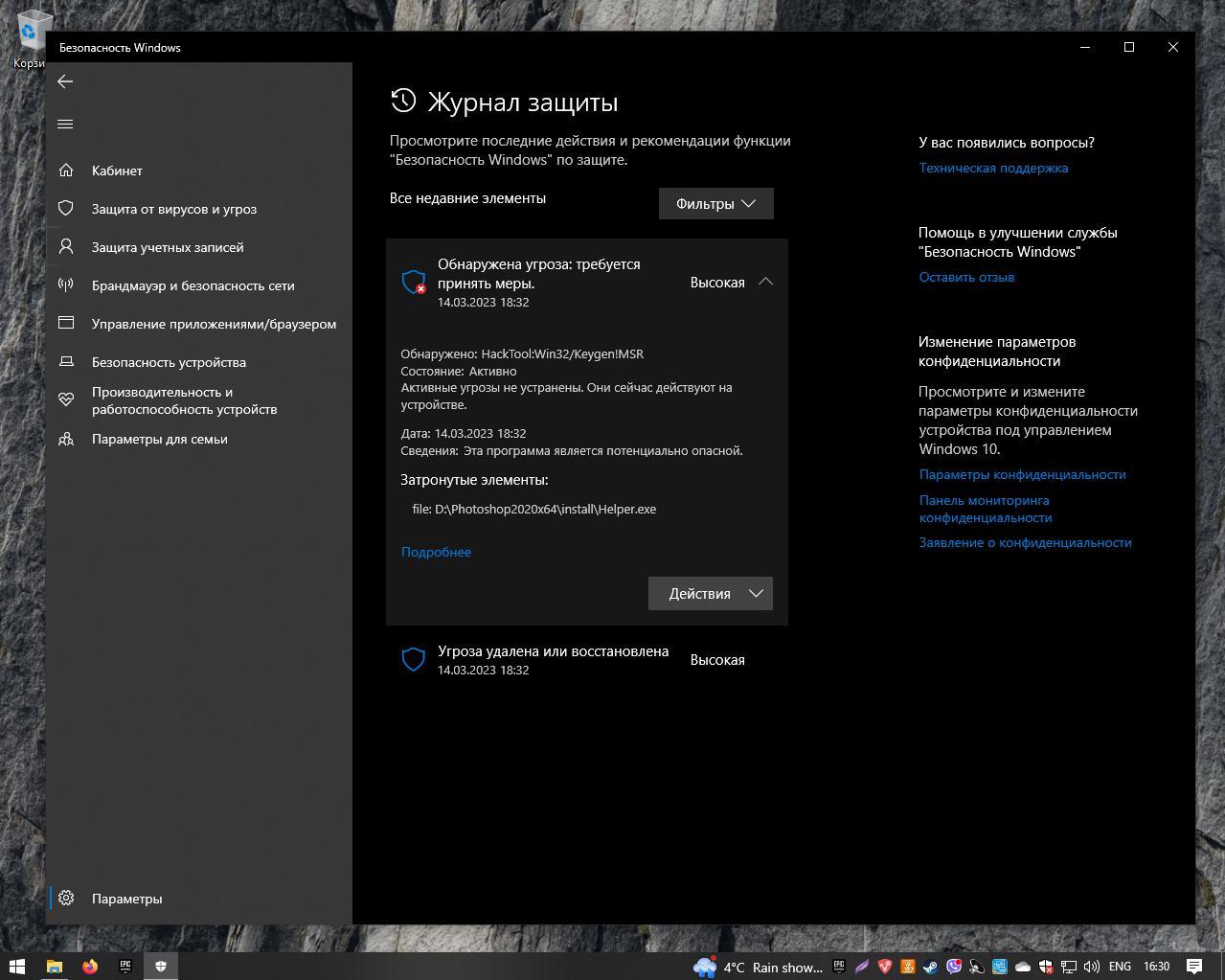Open Заявление о конфиденциальности link
This screenshot has width=1225, height=980.
point(1025,542)
